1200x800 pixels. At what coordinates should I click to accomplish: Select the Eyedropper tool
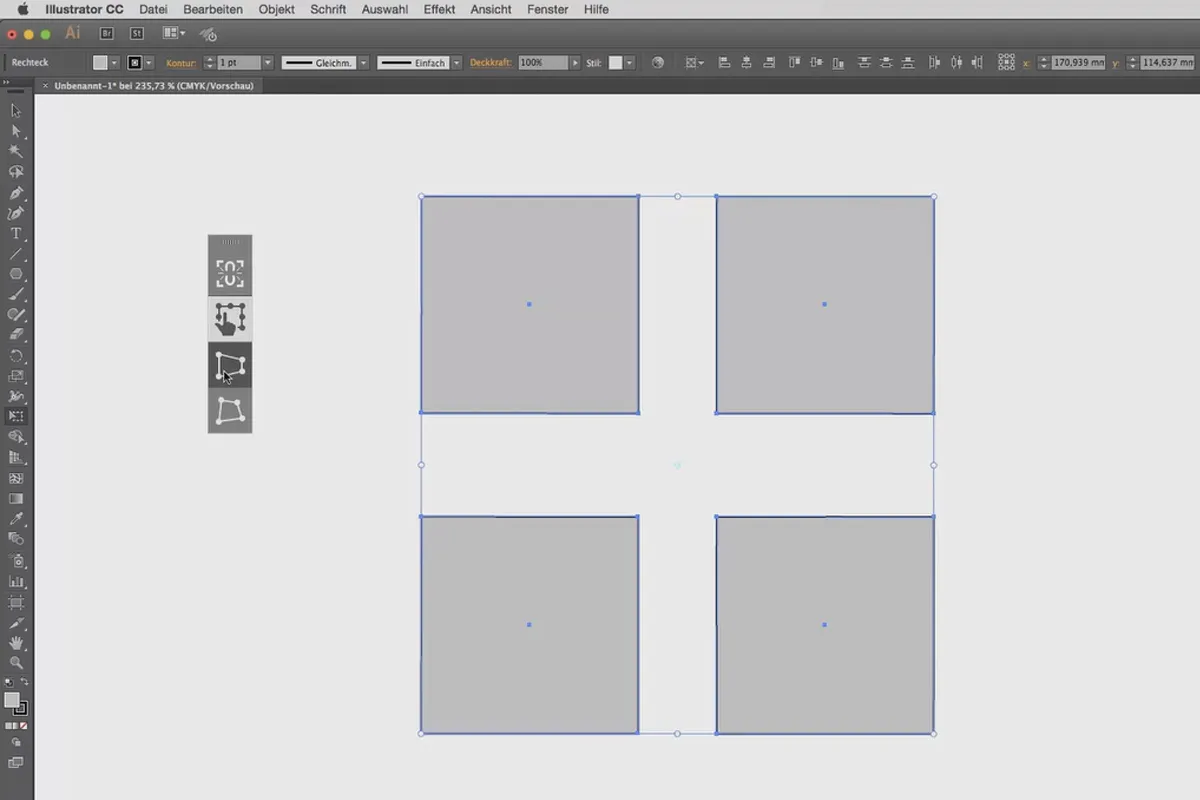tap(16, 519)
